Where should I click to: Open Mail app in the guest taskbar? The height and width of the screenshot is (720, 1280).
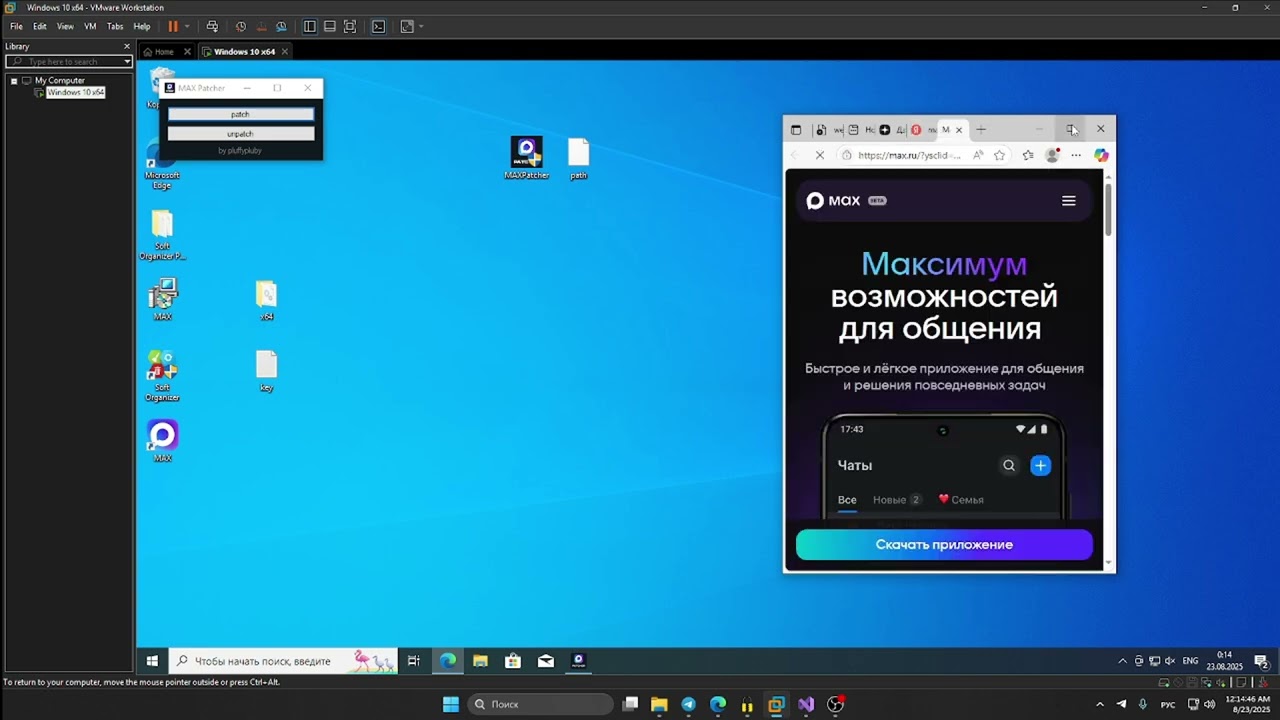tap(546, 661)
